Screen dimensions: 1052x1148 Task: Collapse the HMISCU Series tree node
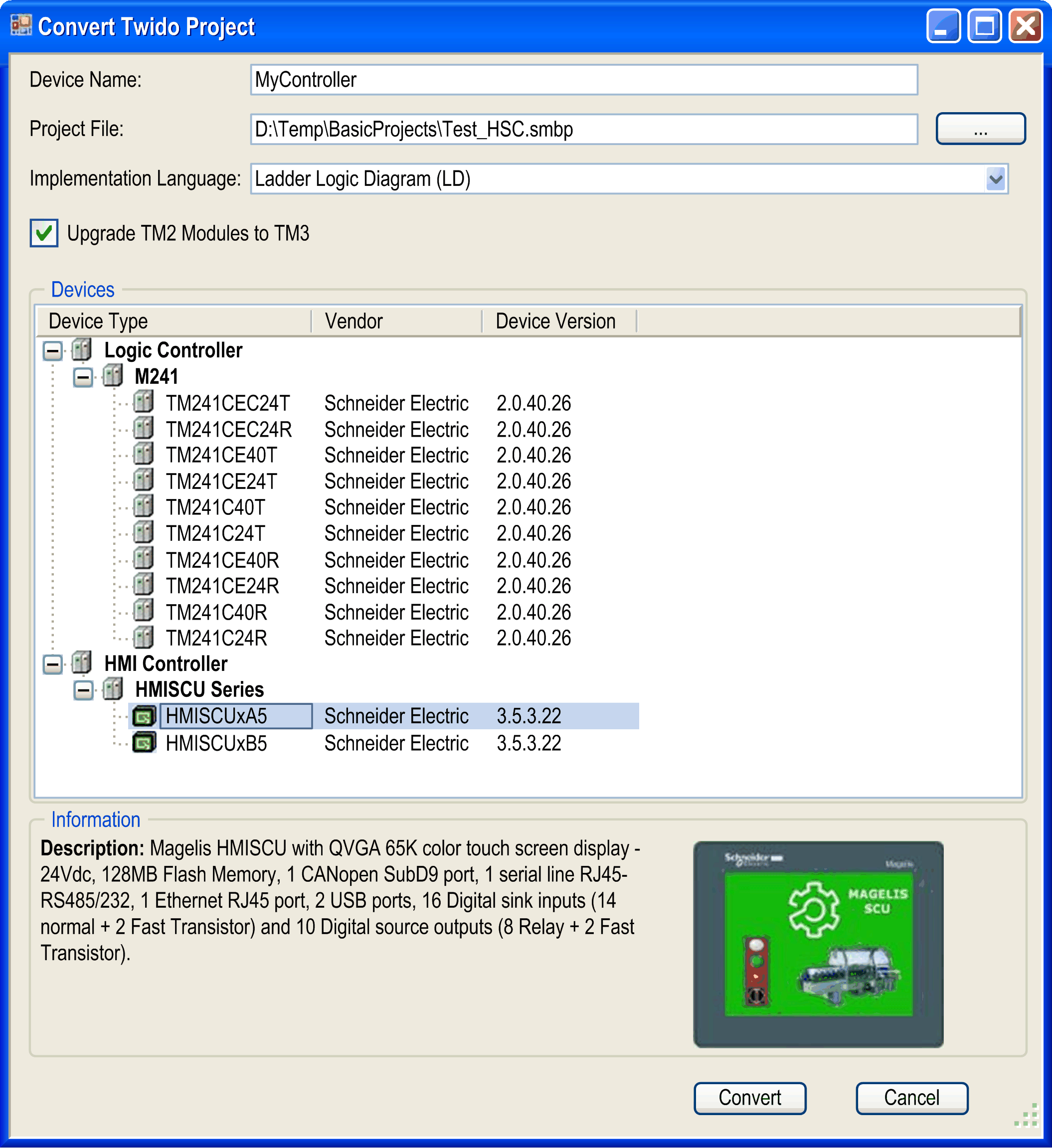[83, 689]
